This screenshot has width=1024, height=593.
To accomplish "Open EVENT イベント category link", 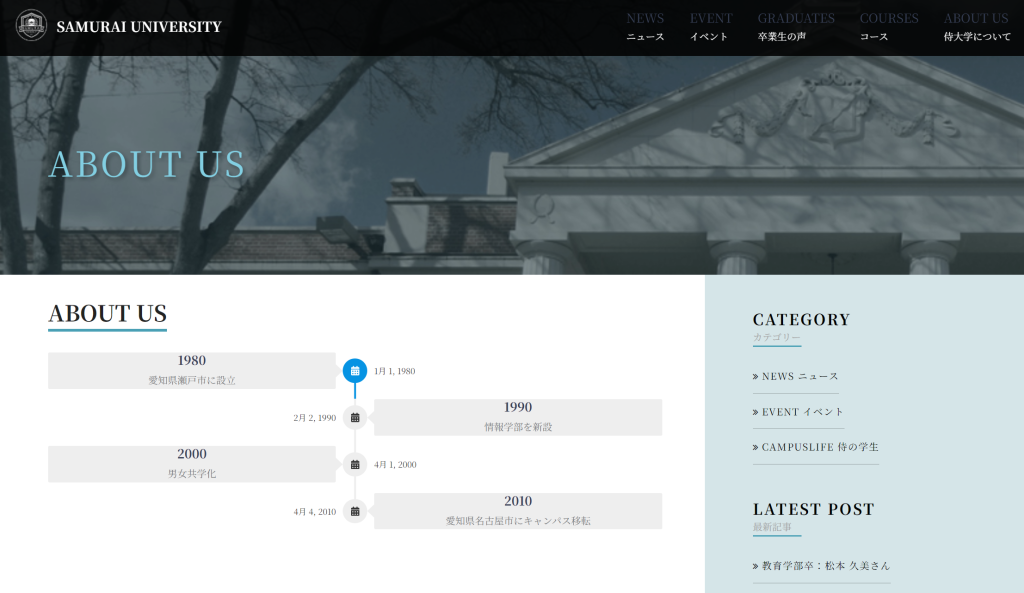I will pos(802,412).
